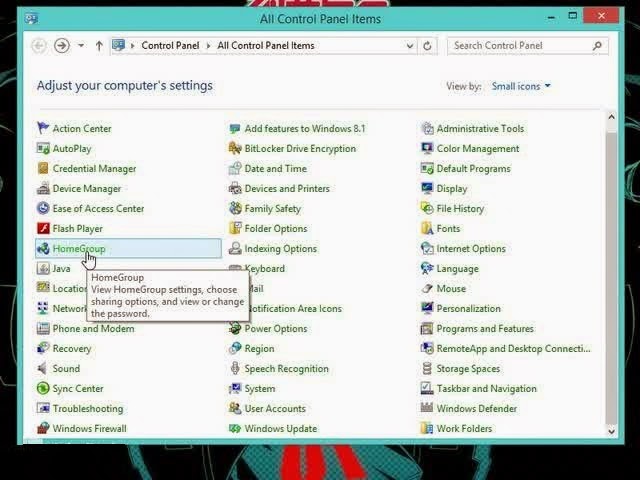Open Credential Manager icon
The width and height of the screenshot is (640, 480).
pos(43,168)
